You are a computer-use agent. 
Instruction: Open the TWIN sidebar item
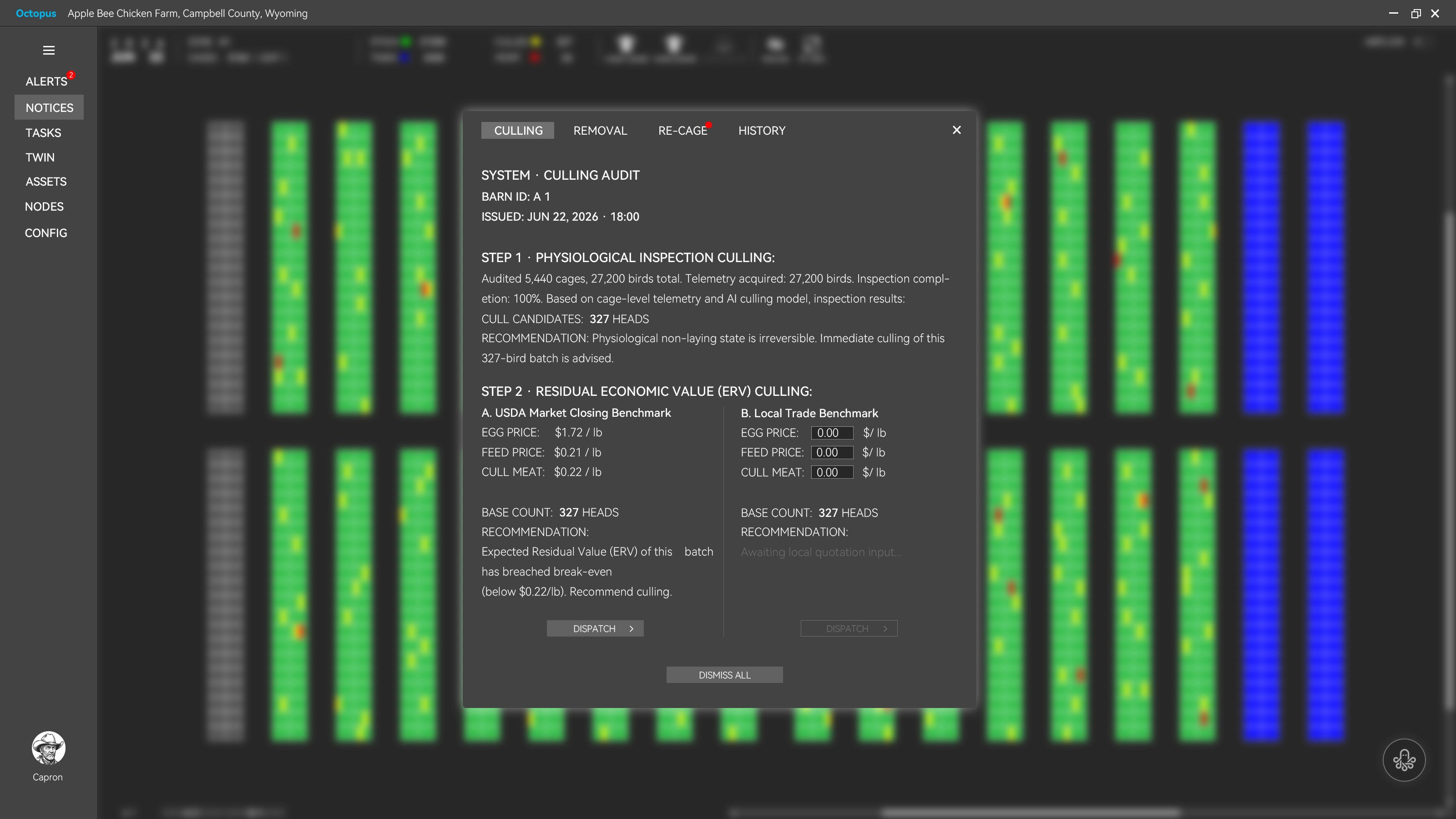point(40,157)
